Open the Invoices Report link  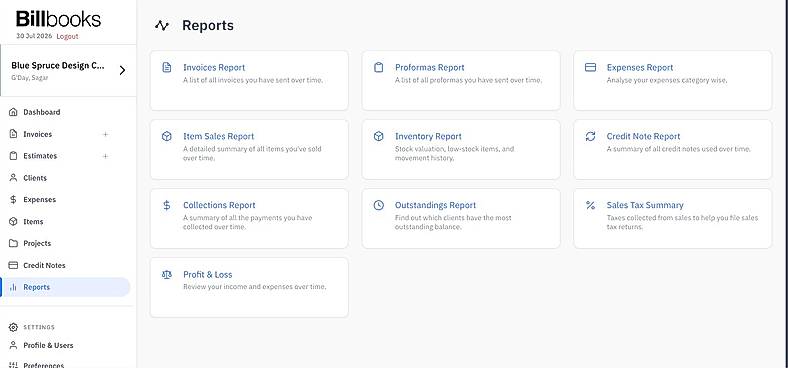[x=214, y=67]
